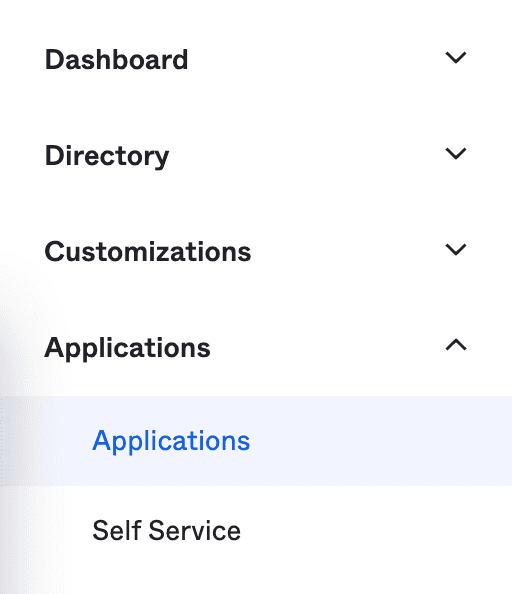512x594 pixels.
Task: Click the bold Applications section heading
Action: [127, 348]
